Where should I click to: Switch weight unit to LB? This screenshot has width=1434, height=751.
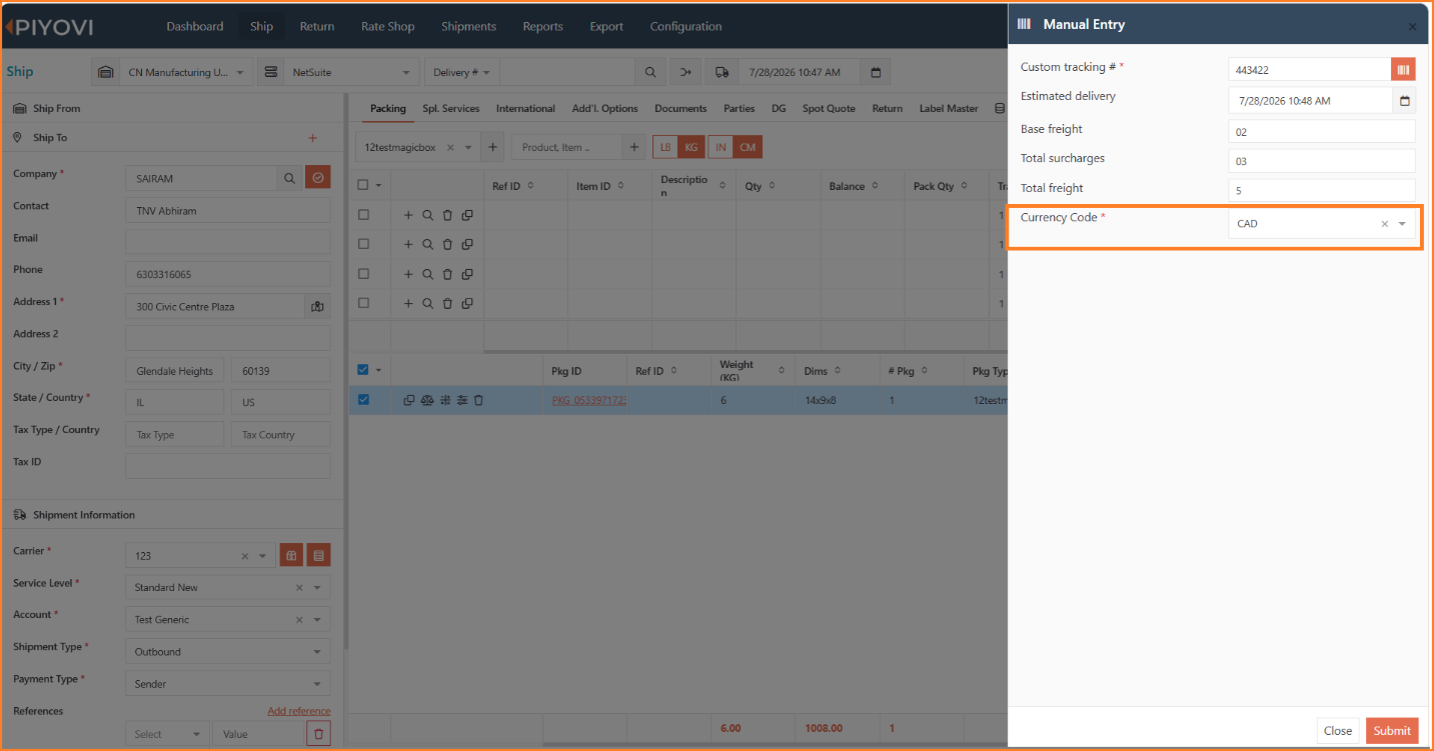click(x=665, y=147)
